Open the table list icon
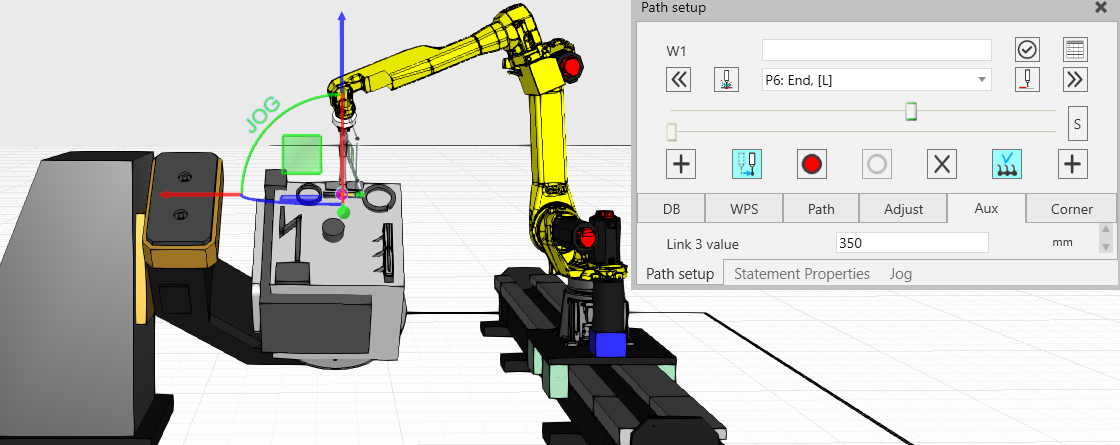This screenshot has width=1120, height=445. click(1075, 49)
